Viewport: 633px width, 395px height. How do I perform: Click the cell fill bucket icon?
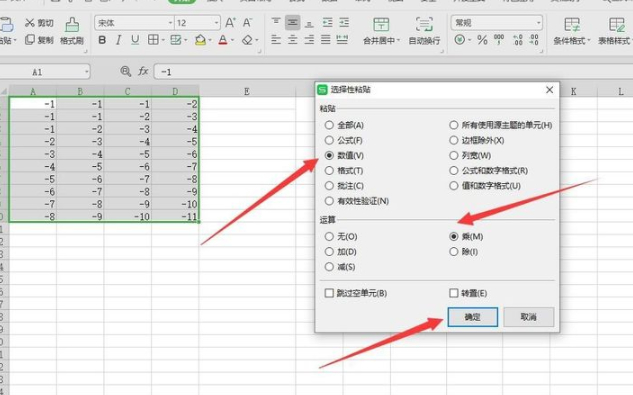(x=200, y=40)
